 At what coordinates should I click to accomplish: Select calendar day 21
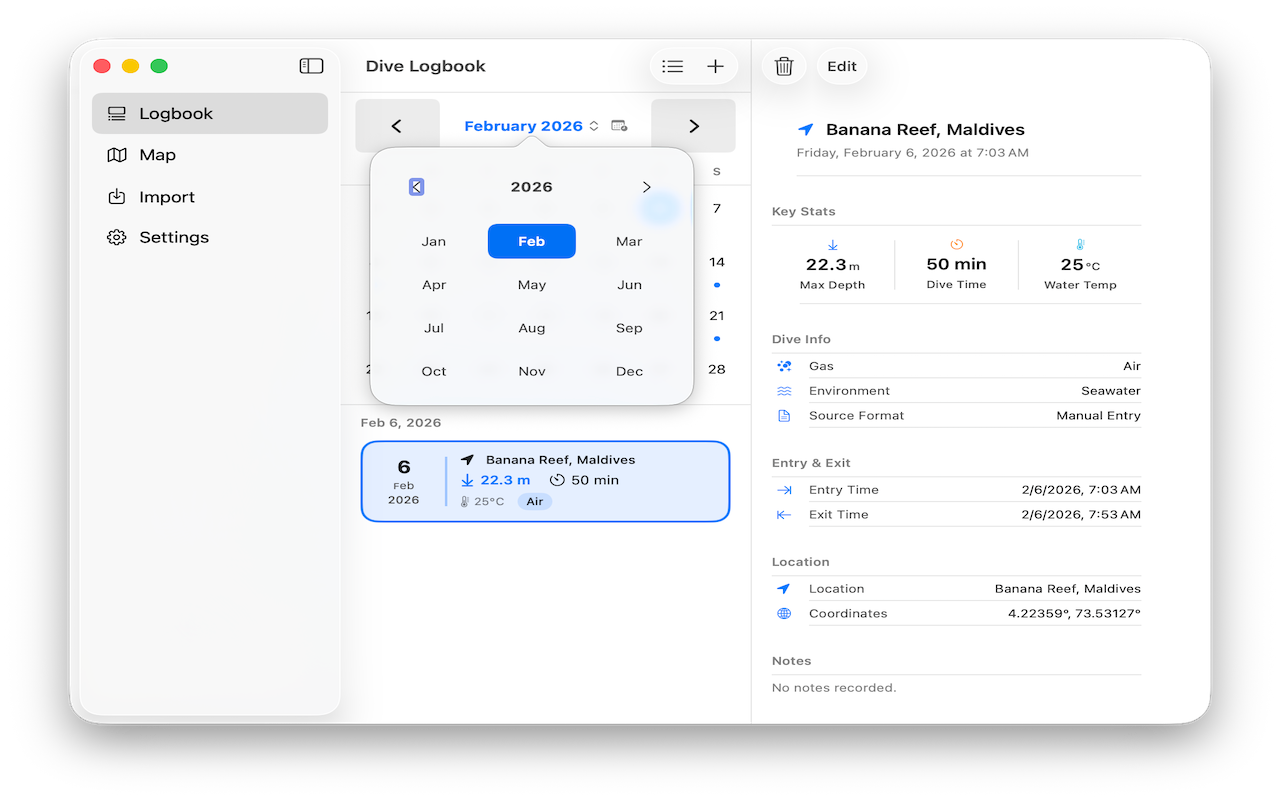click(x=716, y=316)
